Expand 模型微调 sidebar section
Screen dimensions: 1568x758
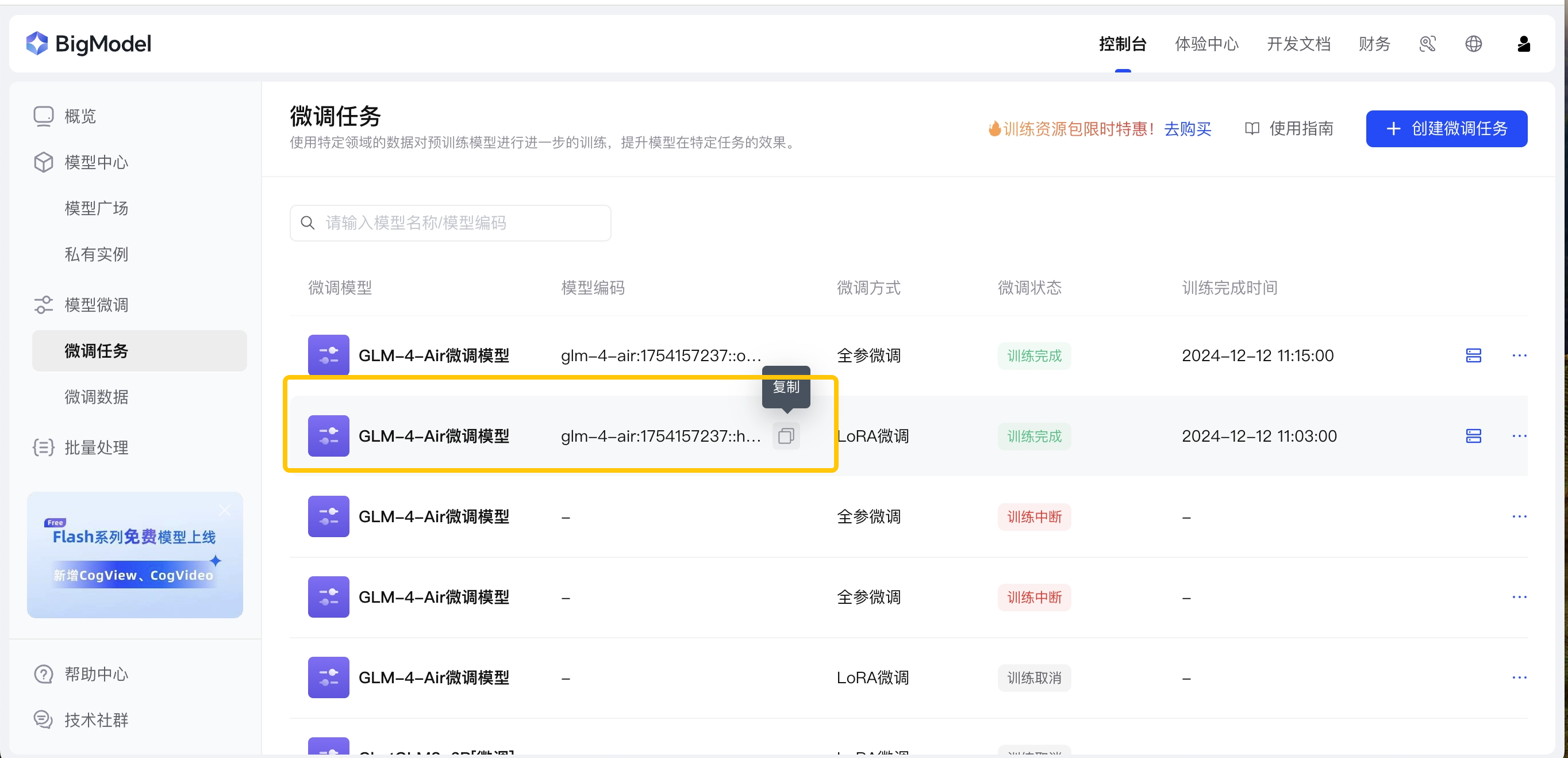point(82,304)
